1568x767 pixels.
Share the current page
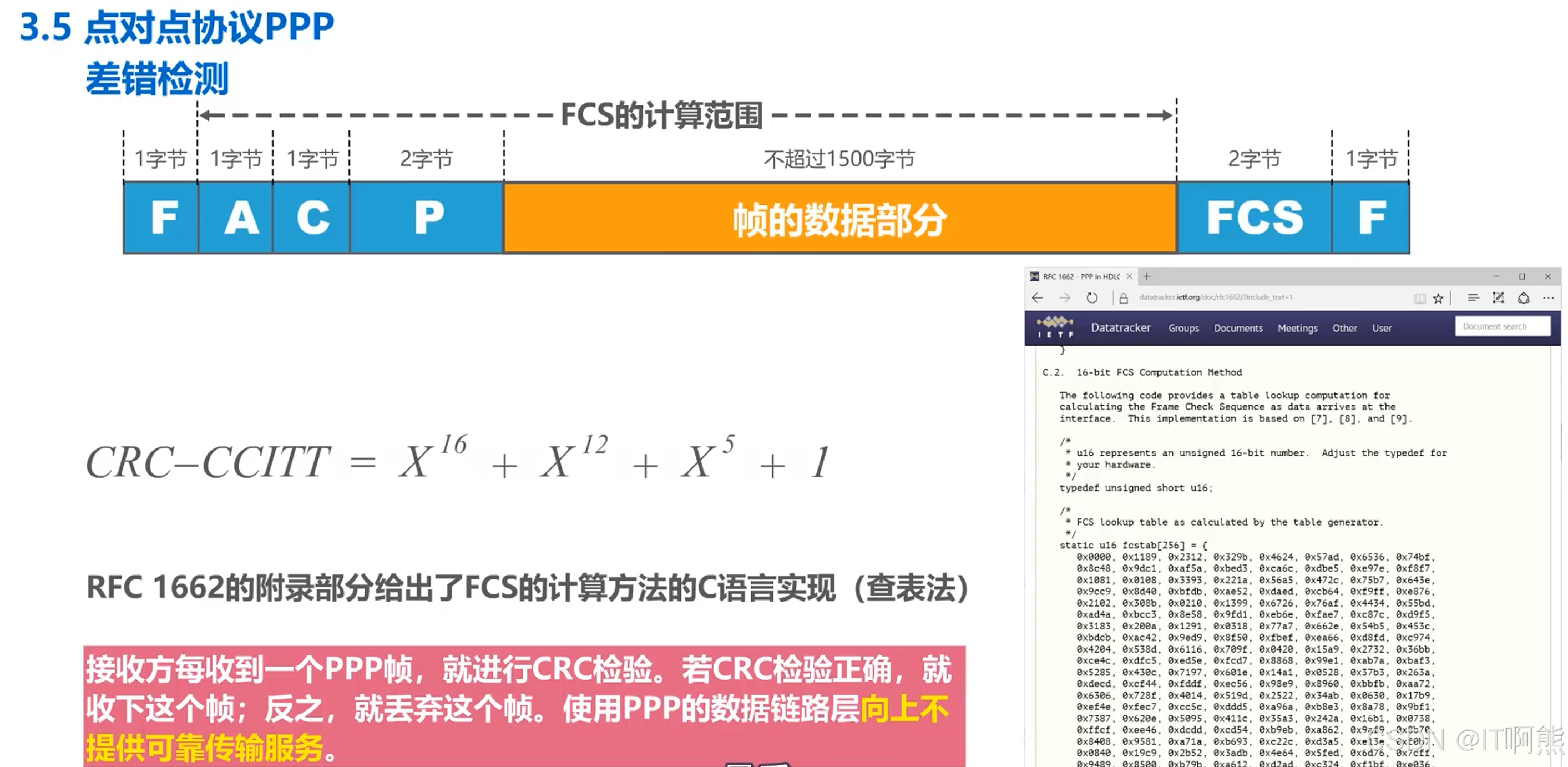(x=1524, y=297)
